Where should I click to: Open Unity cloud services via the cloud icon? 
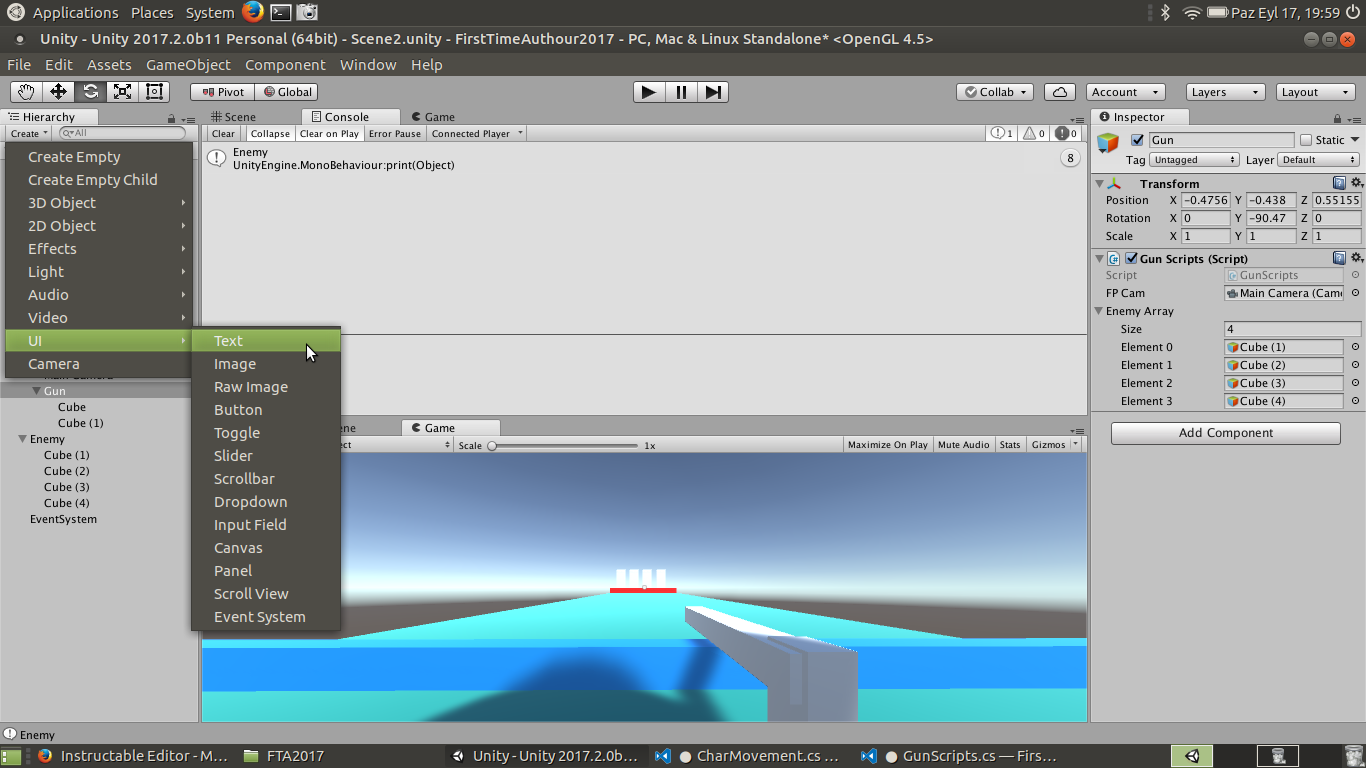tap(1060, 91)
